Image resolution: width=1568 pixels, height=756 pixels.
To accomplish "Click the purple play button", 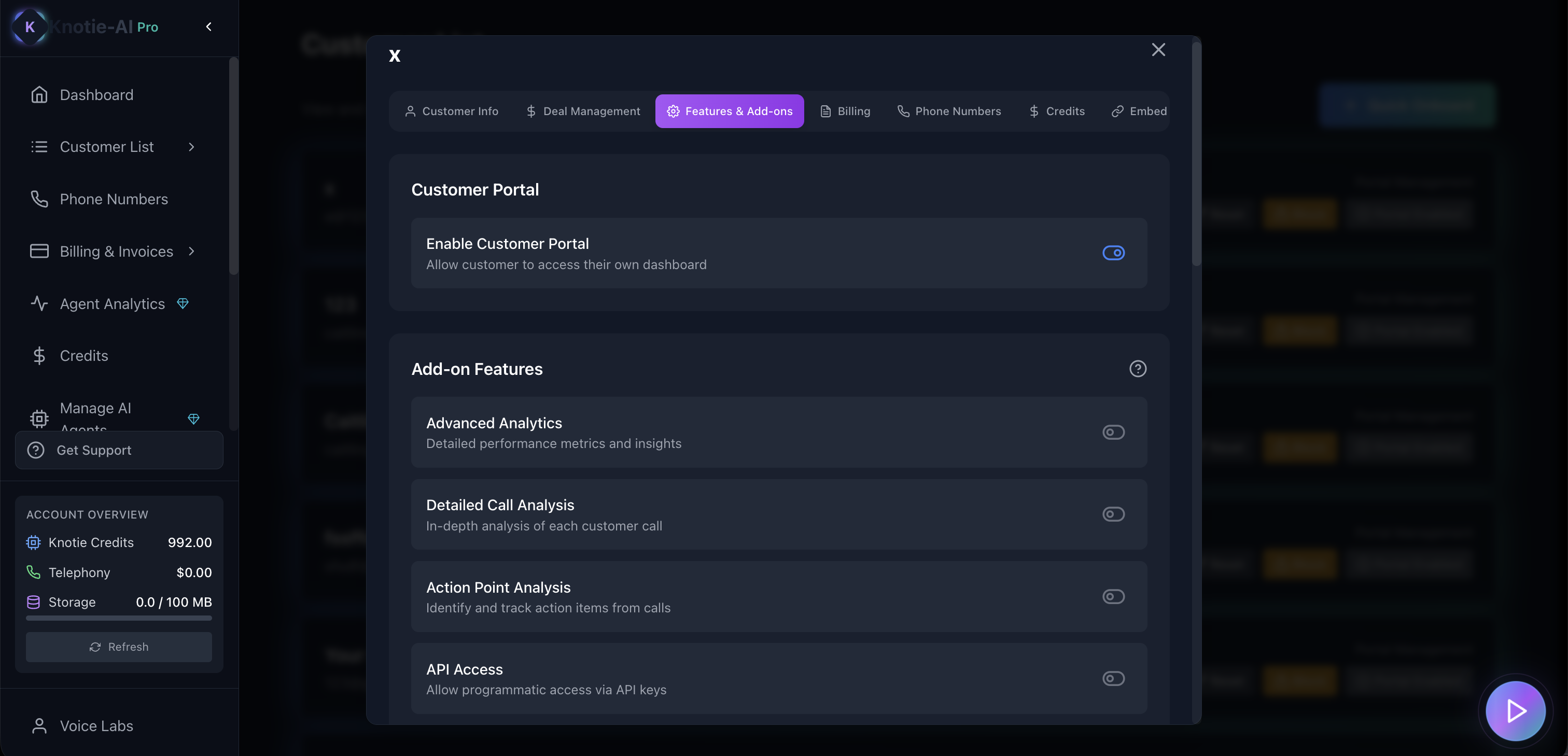I will [x=1515, y=710].
